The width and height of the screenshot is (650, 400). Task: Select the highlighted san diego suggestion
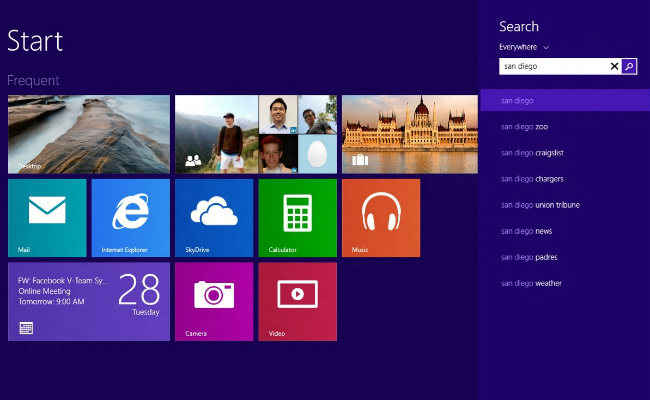pyautogui.click(x=565, y=100)
